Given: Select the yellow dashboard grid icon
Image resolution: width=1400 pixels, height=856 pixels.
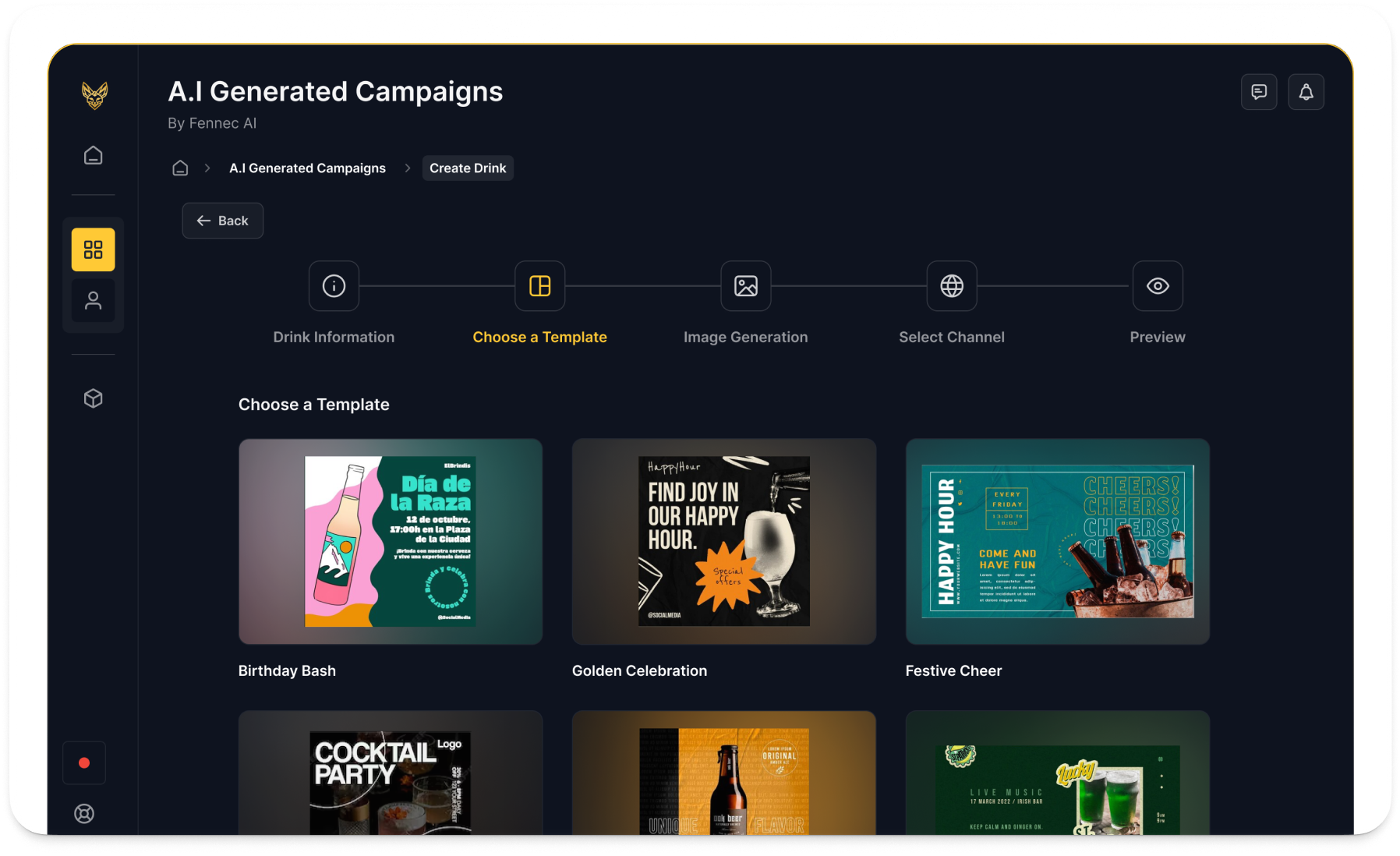Looking at the screenshot, I should (93, 249).
